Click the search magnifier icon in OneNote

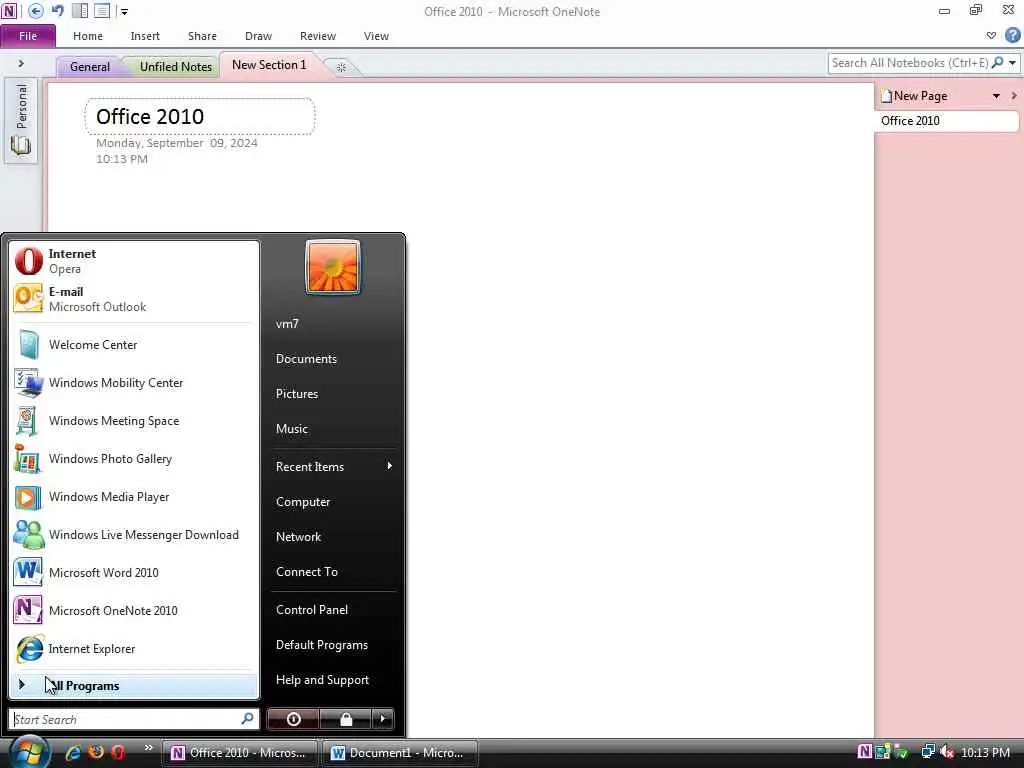click(x=998, y=63)
